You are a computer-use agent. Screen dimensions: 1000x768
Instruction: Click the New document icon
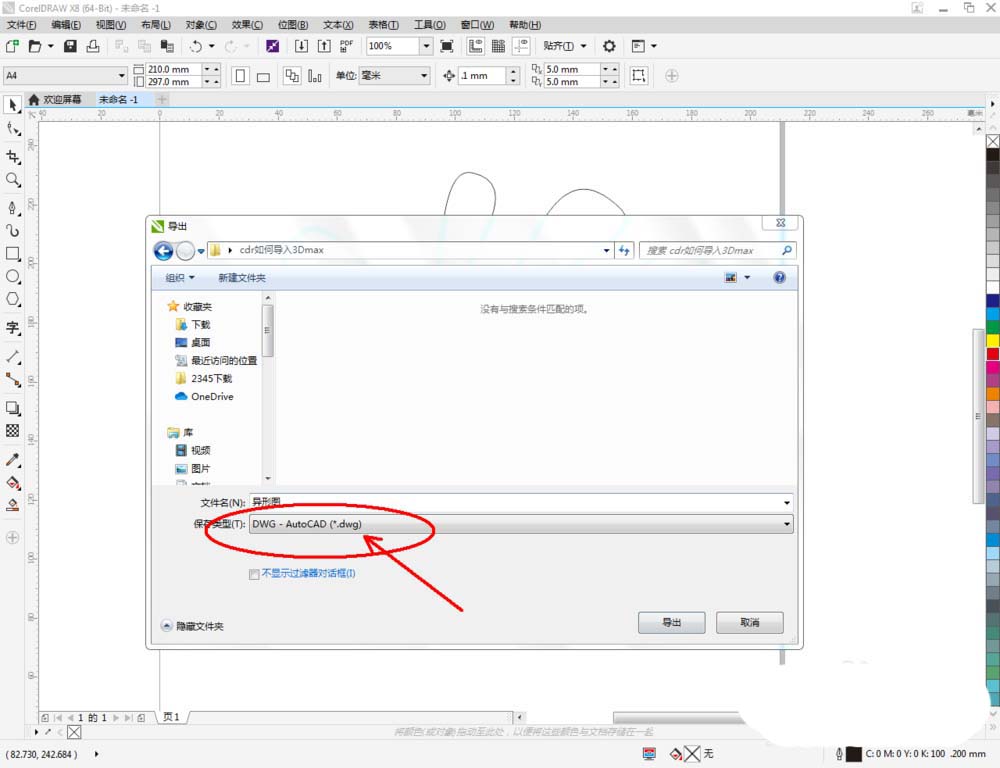12,46
